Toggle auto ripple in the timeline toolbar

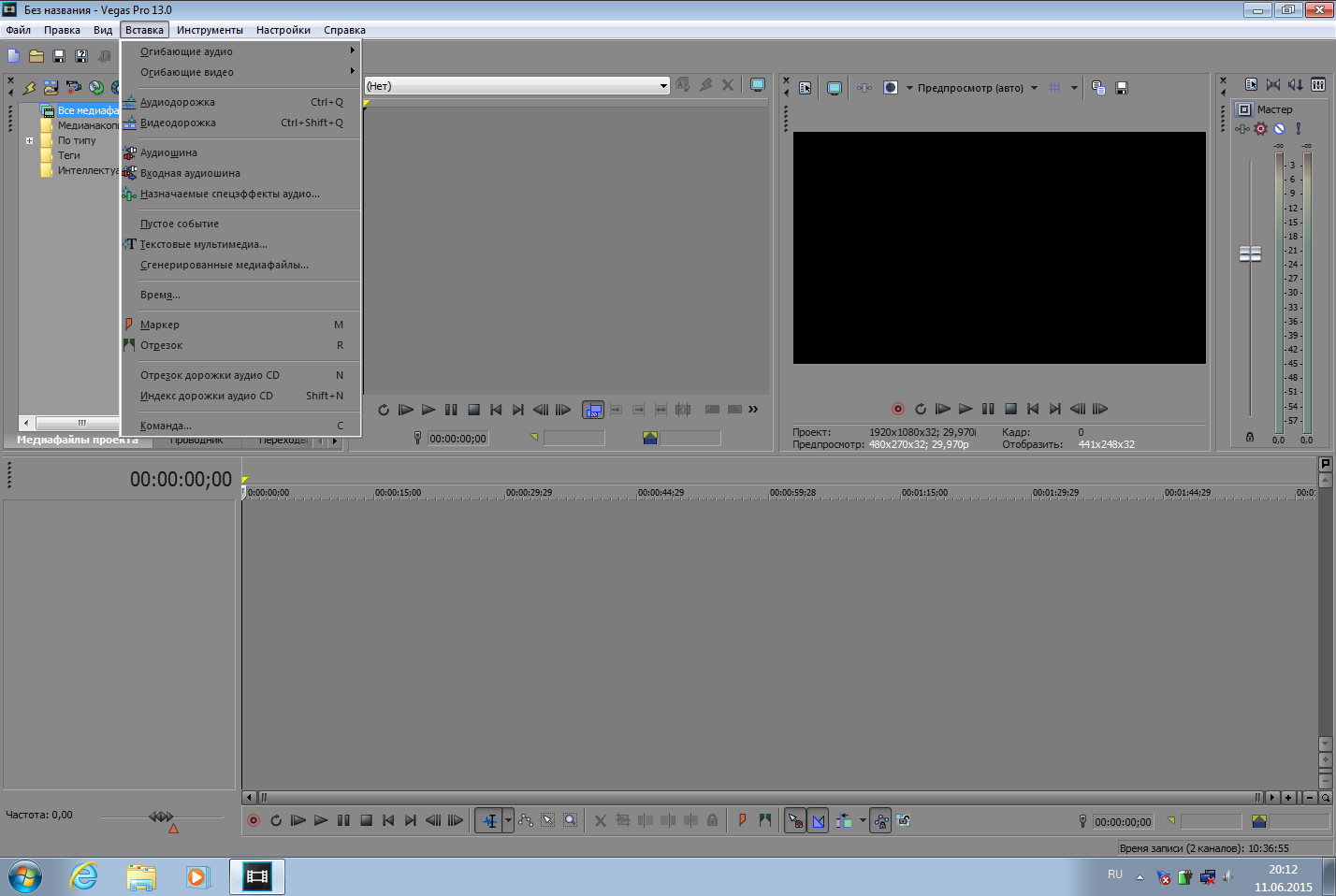[844, 820]
